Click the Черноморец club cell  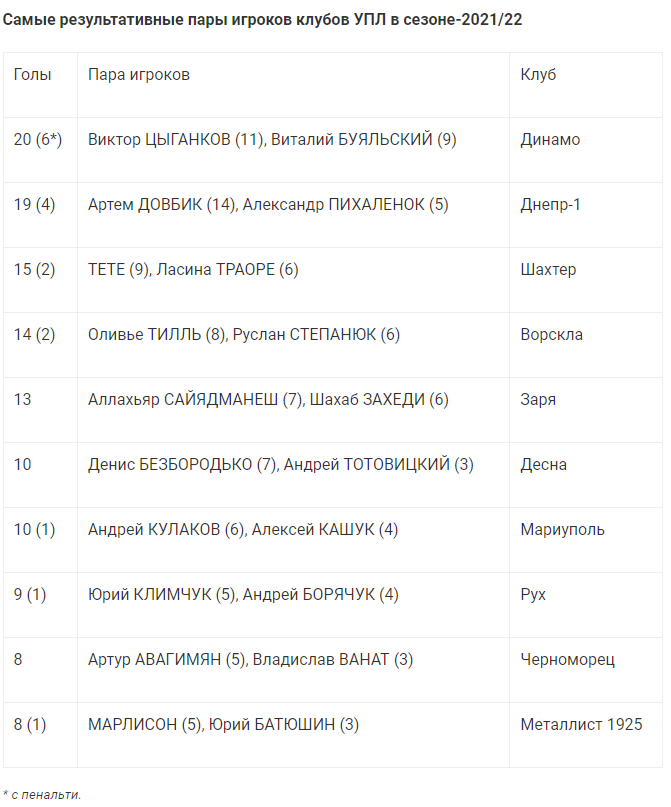pos(568,660)
